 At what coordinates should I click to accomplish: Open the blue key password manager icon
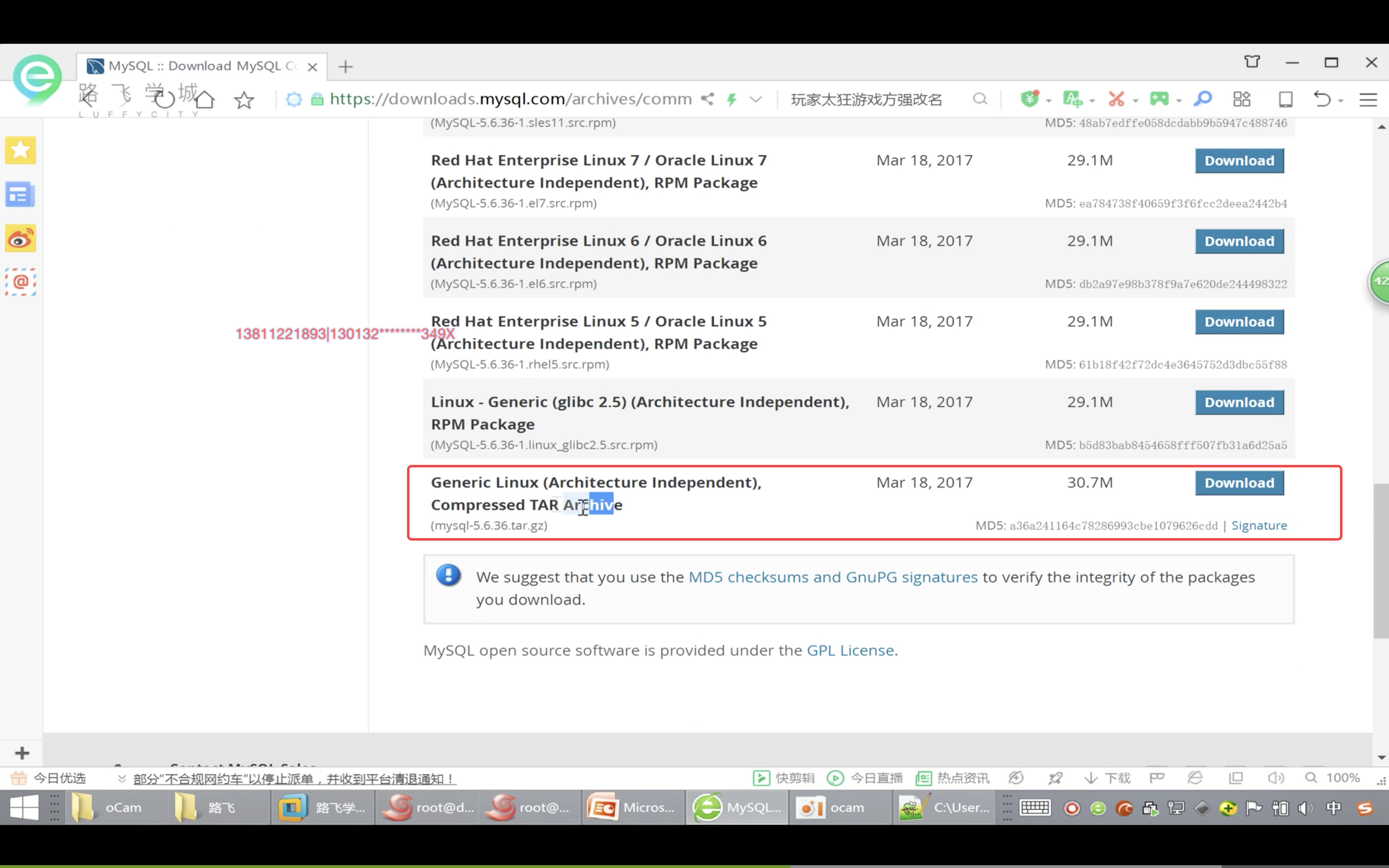[x=1203, y=99]
